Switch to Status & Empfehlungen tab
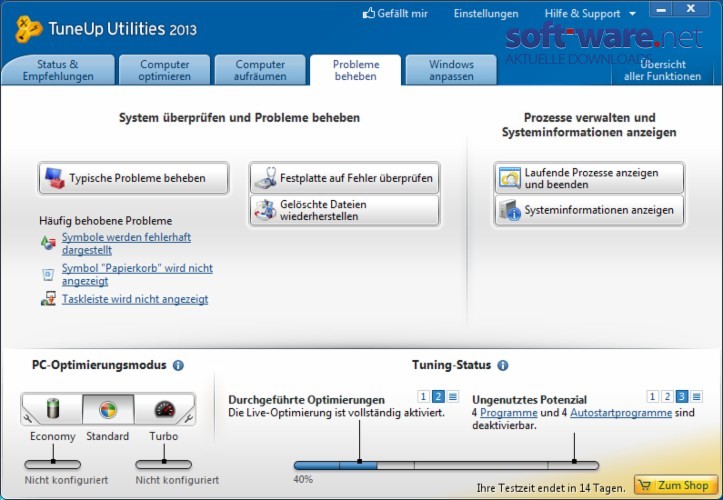723x500 pixels. 58,70
